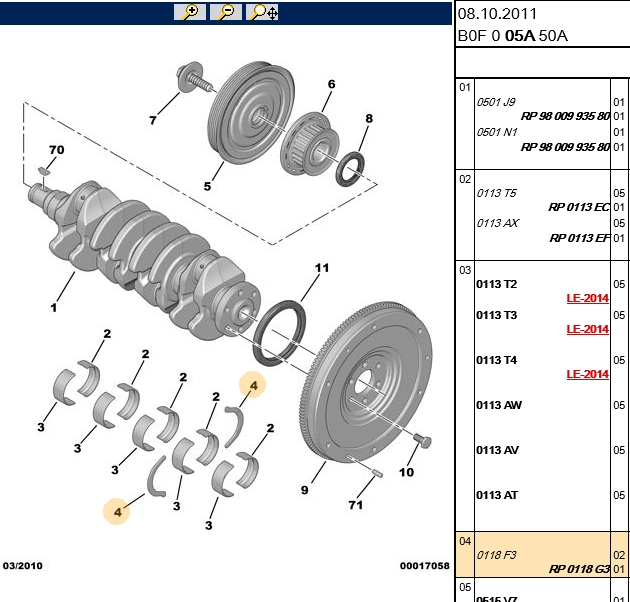This screenshot has width=630, height=602.
Task: Select replacement part RP 0113 EC
Action: tap(579, 207)
